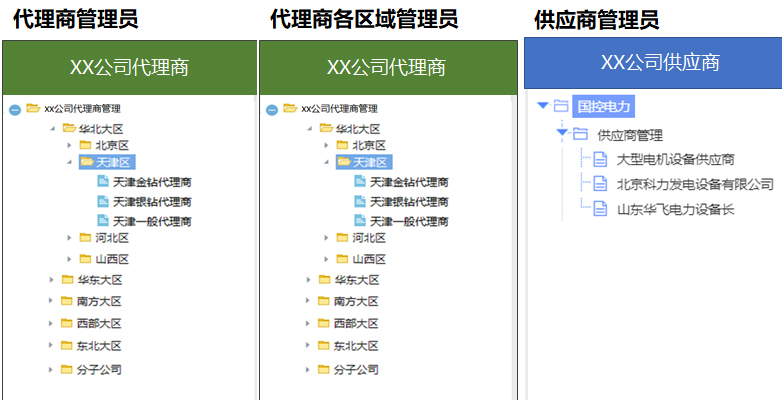Image resolution: width=782 pixels, height=400 pixels.
Task: Select 分子公司 label in the left tree
Action: pos(99,370)
